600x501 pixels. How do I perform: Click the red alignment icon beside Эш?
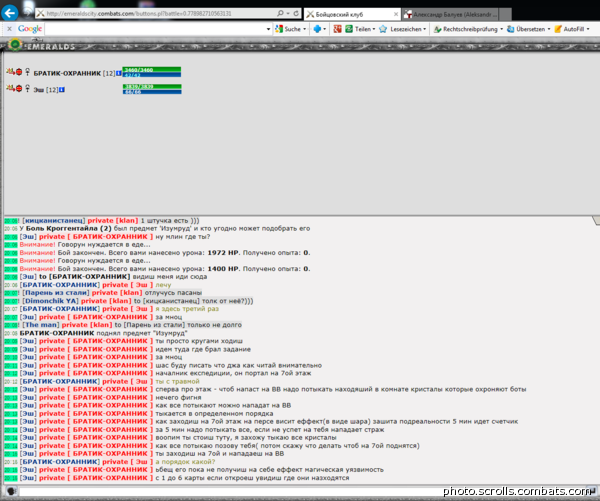pos(19,88)
